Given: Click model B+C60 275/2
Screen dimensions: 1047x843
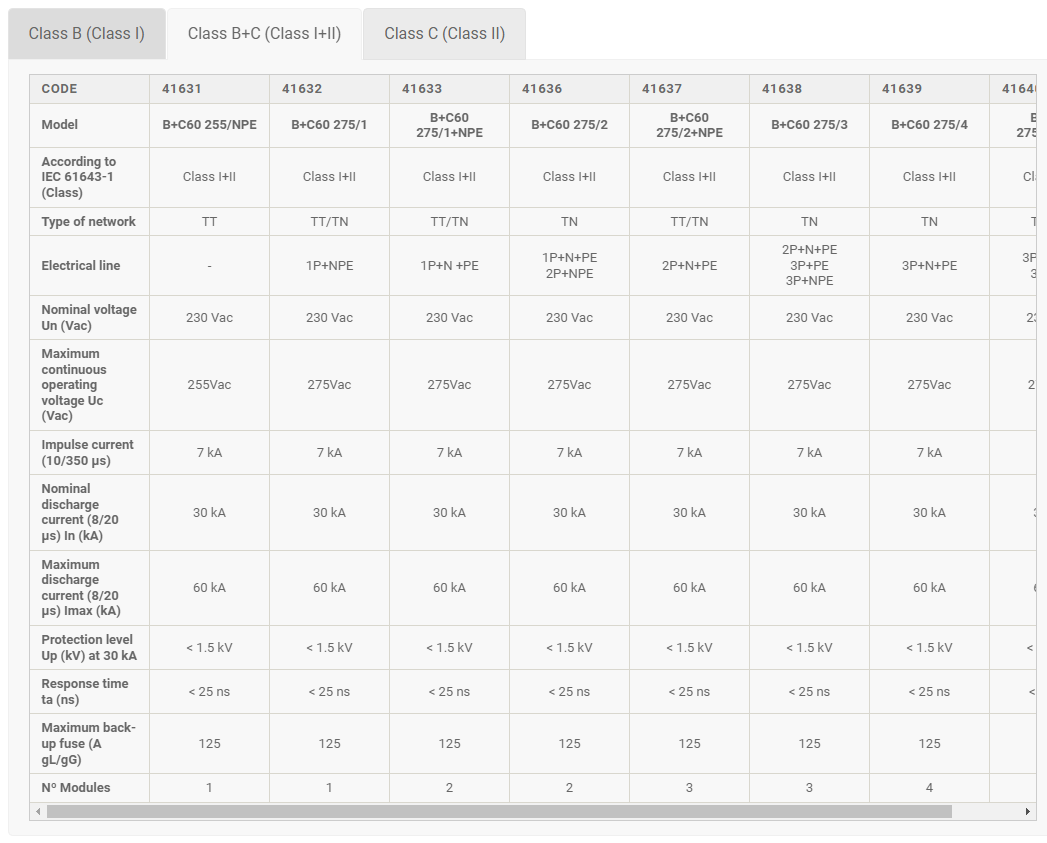Looking at the screenshot, I should 570,125.
